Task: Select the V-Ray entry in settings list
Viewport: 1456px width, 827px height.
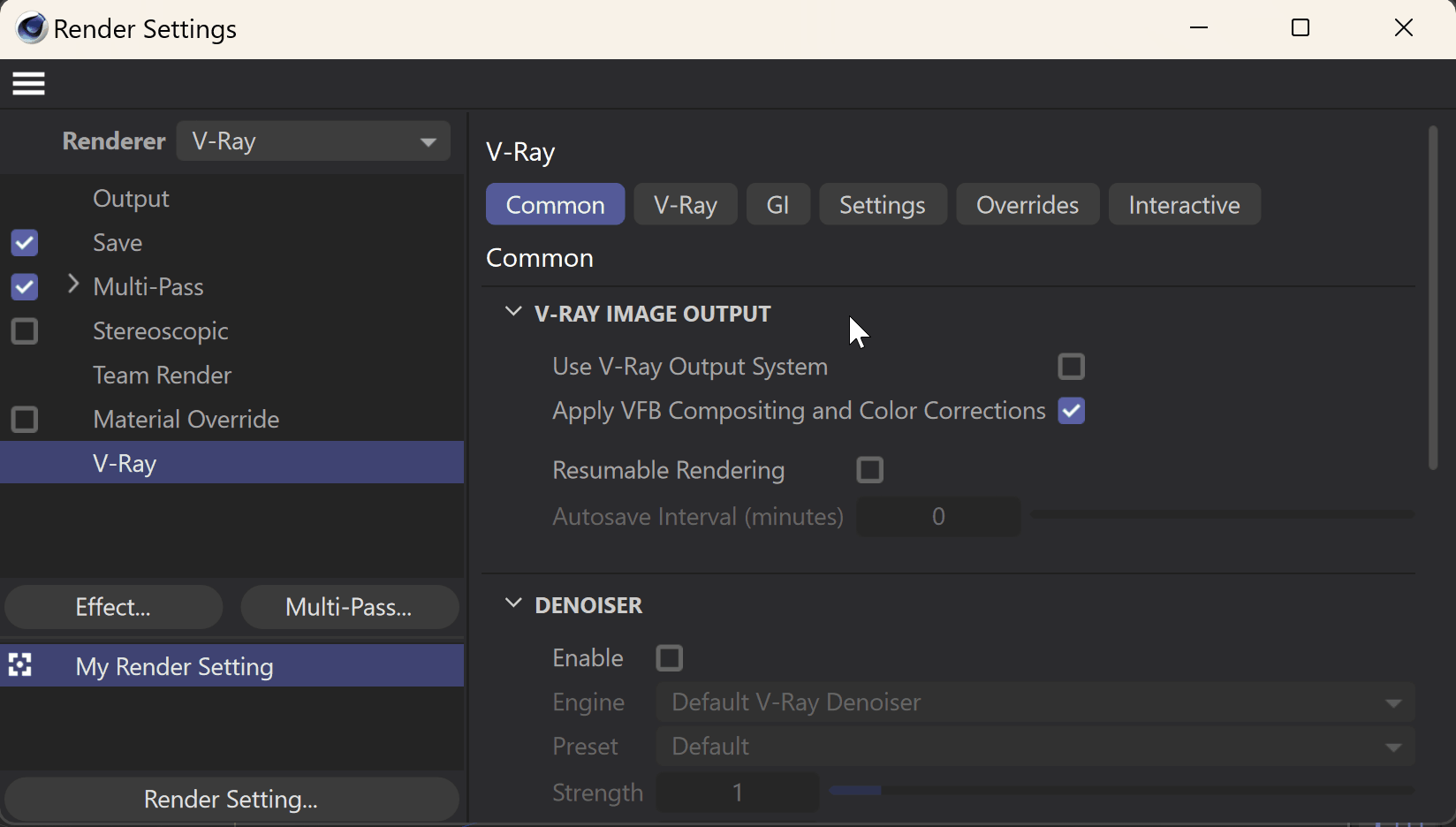Action: [231, 462]
